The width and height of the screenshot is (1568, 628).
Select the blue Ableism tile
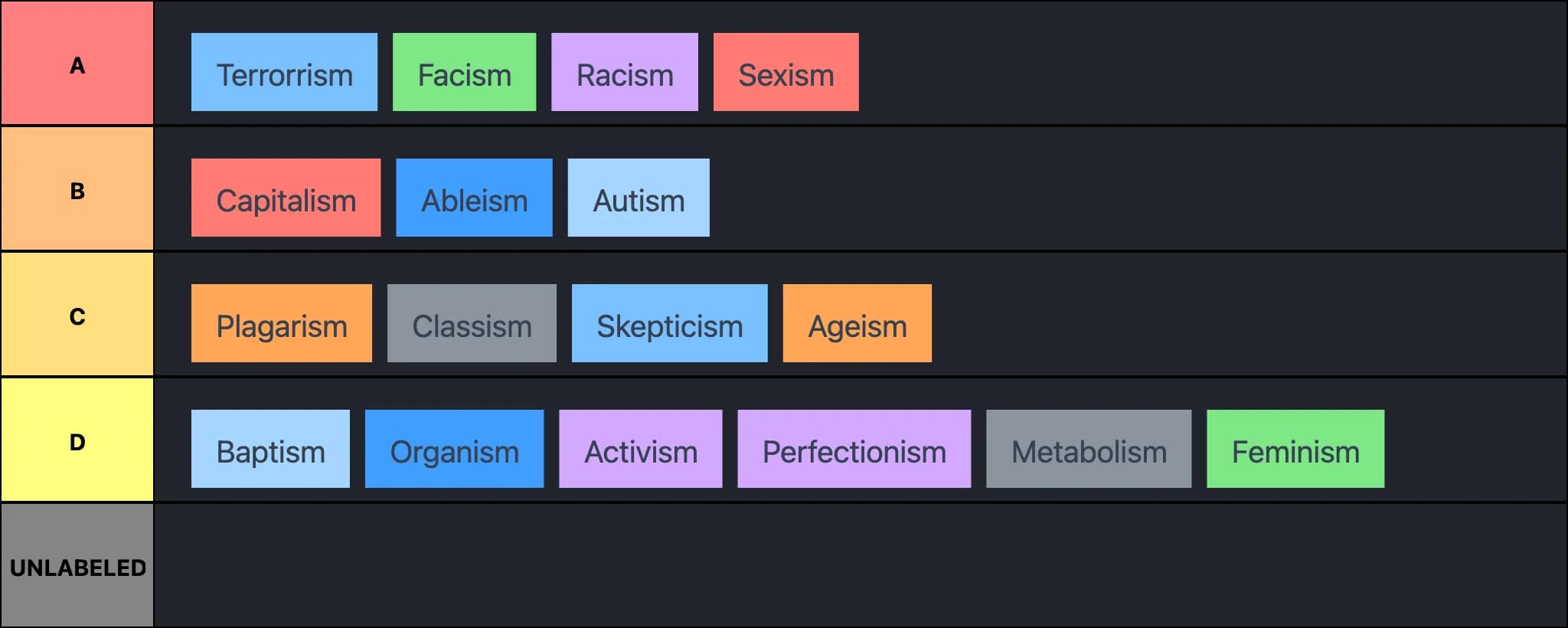click(x=474, y=198)
